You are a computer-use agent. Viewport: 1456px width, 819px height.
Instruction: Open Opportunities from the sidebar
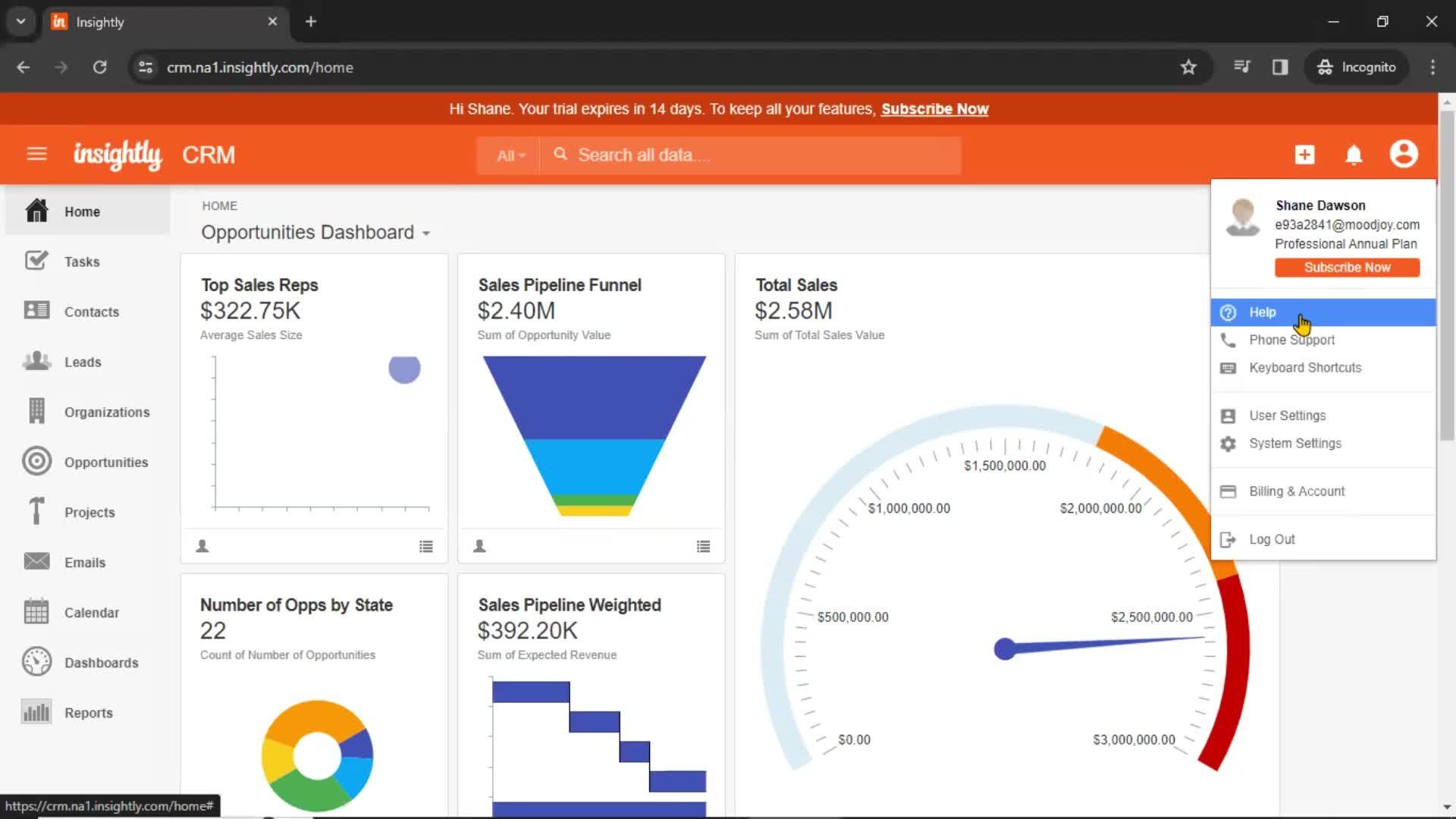pos(87,462)
